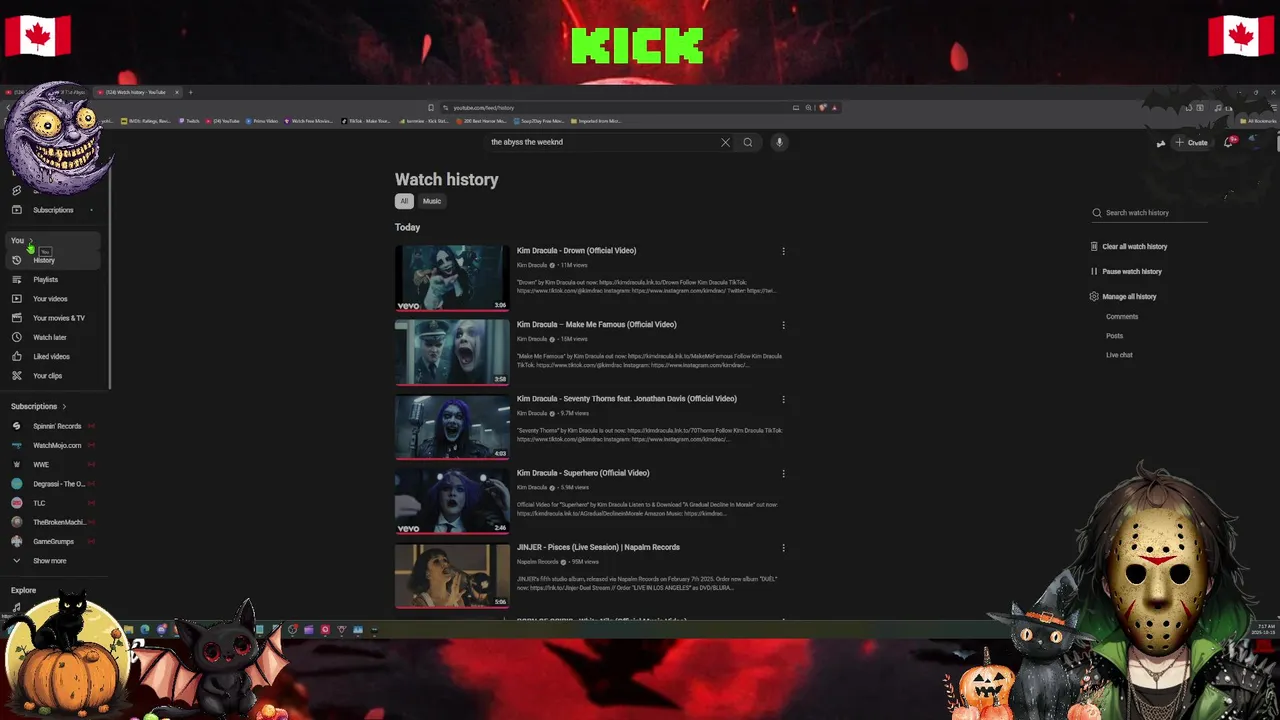The height and width of the screenshot is (720, 1280).
Task: Open the title Kim Dracula - Superhero (Official Video)
Action: [x=583, y=473]
